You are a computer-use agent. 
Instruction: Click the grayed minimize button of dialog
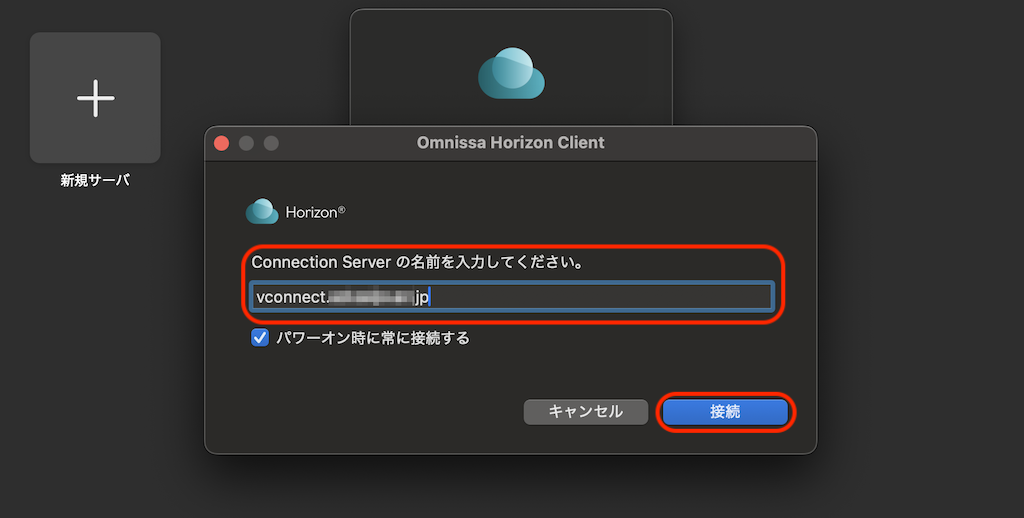246,143
